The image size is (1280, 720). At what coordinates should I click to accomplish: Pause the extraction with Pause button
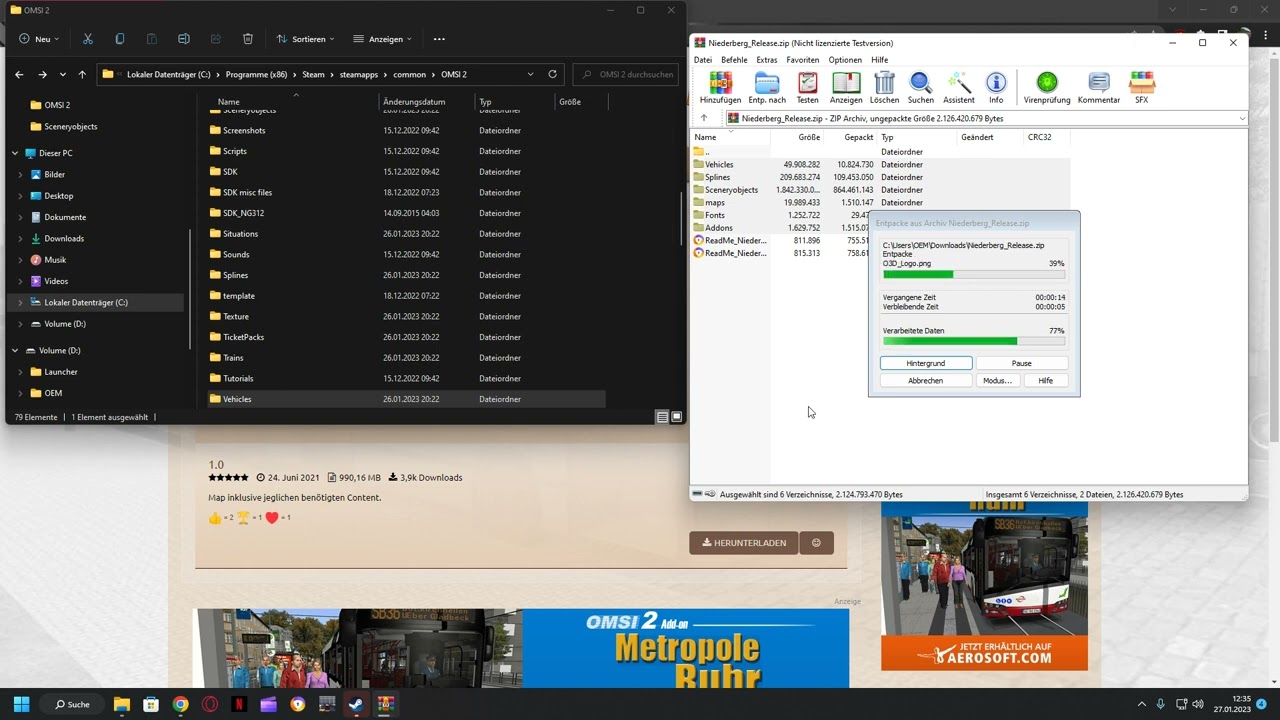(x=1021, y=363)
